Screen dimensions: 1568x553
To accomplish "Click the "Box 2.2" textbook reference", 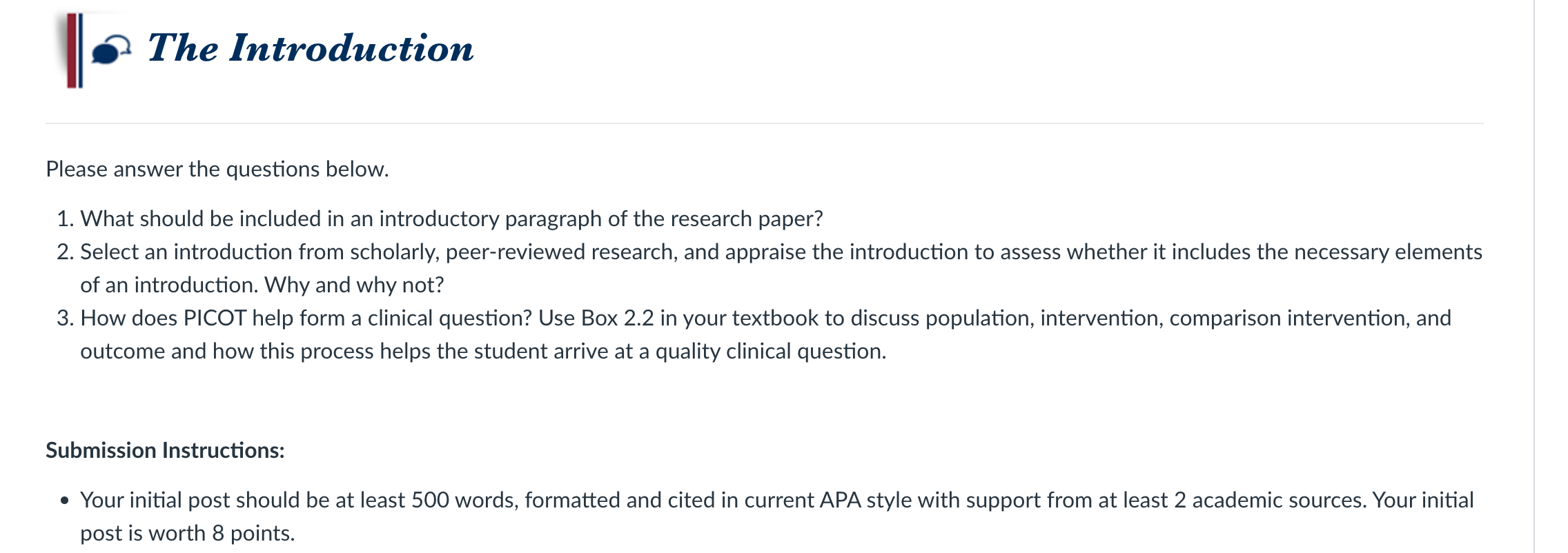I will pos(618,318).
